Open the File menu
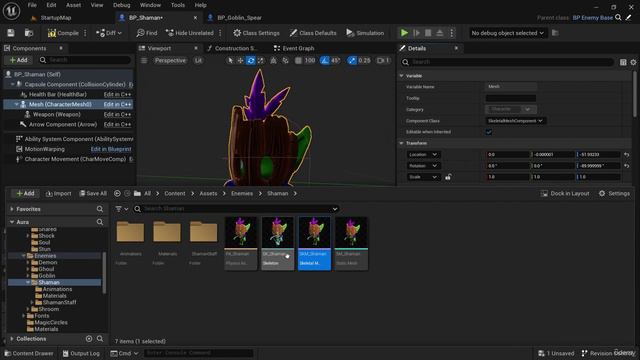This screenshot has width=640, height=360. click(x=32, y=5)
